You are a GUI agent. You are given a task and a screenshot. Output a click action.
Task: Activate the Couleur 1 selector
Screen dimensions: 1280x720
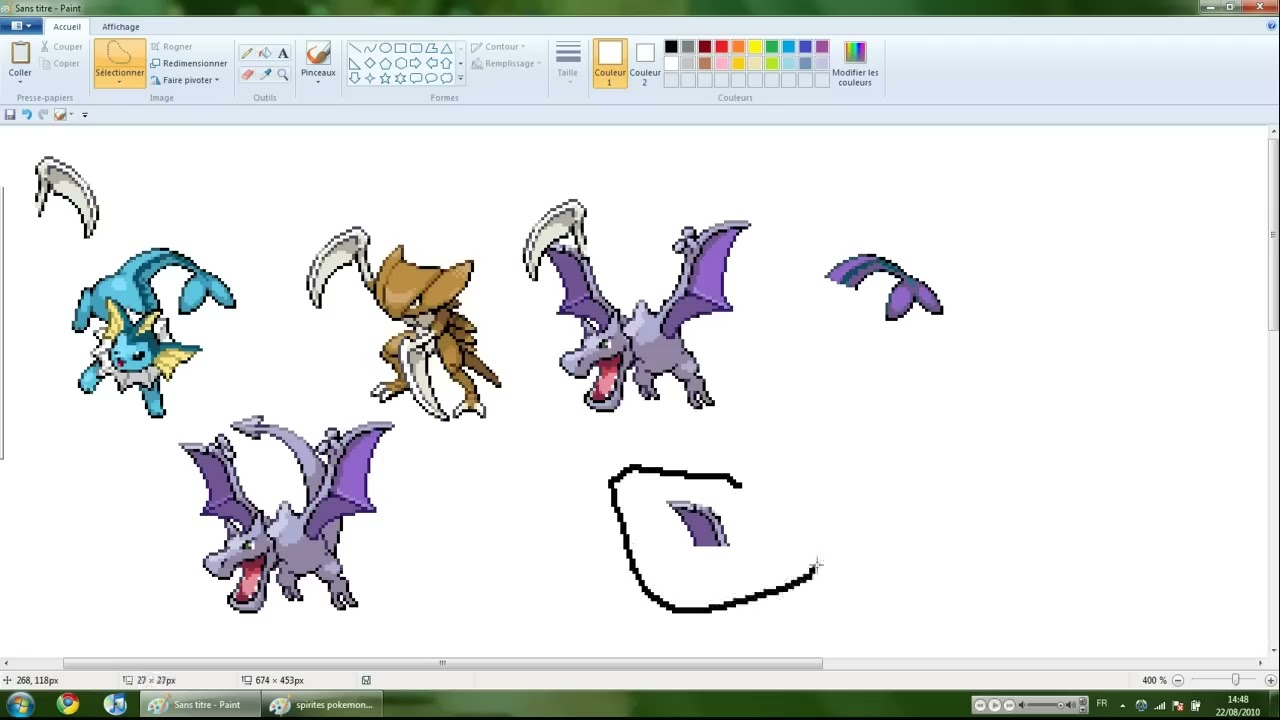tap(610, 63)
